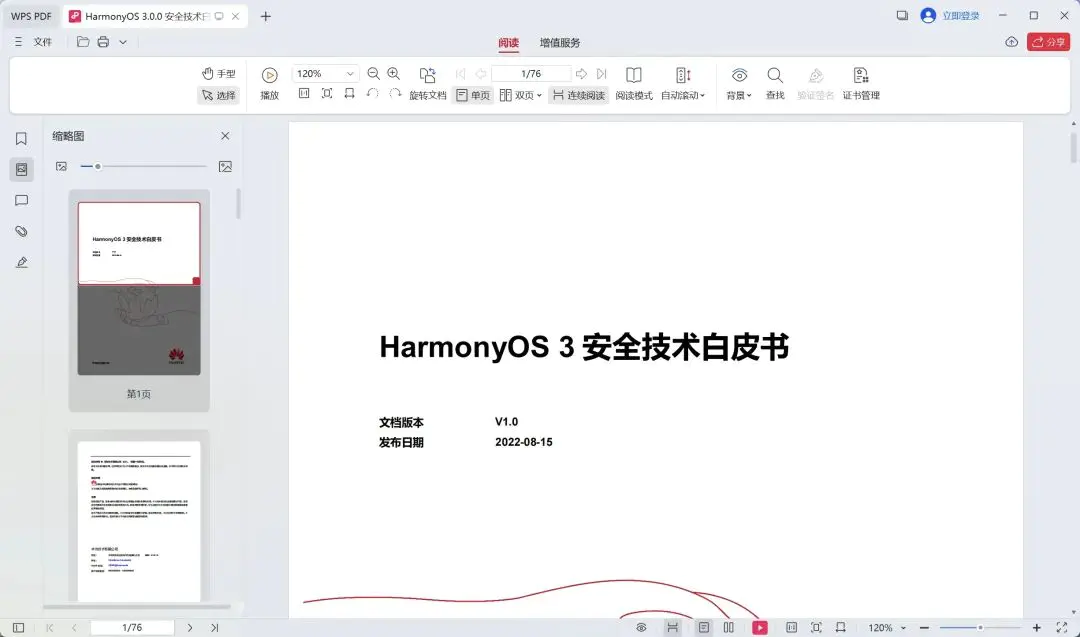Expand the 自动滚动 auto-scroll dropdown
The image size is (1080, 637).
(684, 95)
